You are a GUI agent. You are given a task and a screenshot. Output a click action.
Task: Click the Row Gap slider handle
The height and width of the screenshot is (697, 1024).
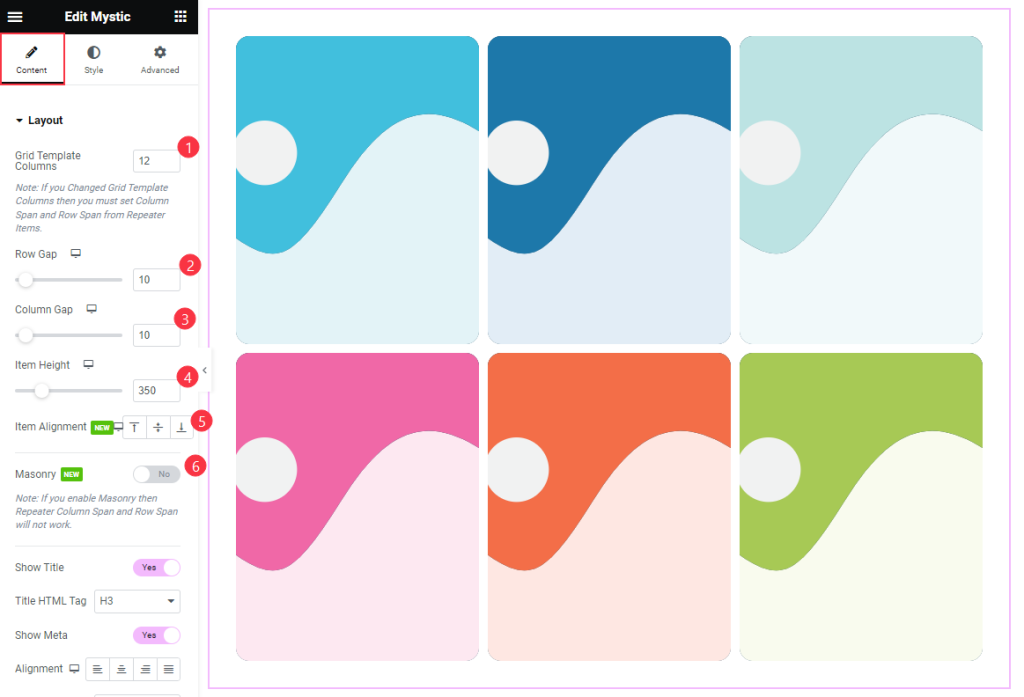(25, 280)
